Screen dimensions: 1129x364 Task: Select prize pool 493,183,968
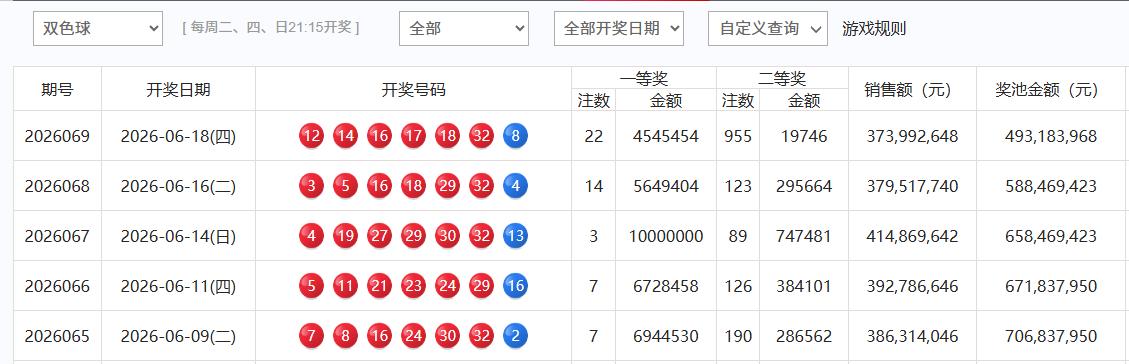click(x=1051, y=136)
